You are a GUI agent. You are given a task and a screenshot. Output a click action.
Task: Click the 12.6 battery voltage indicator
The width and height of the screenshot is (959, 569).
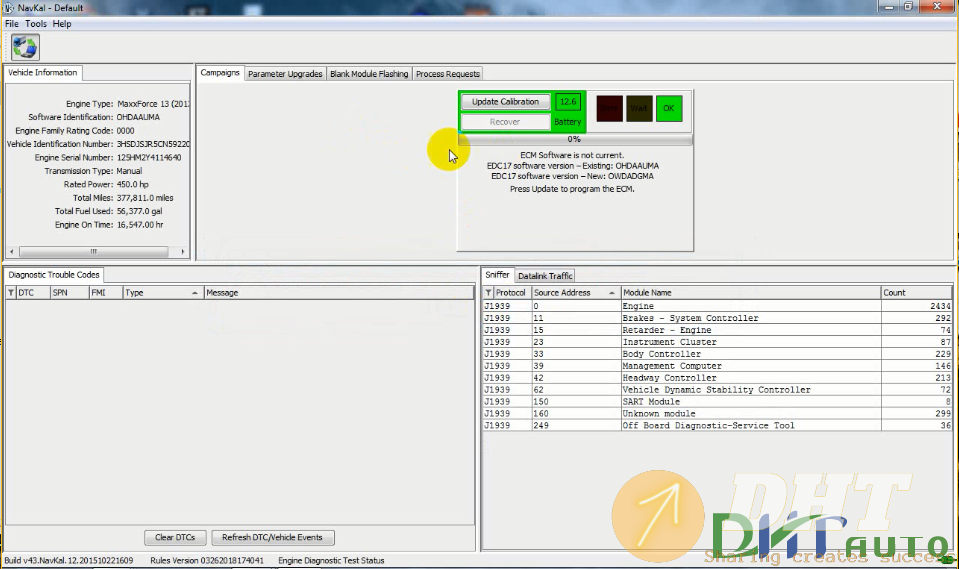(568, 102)
